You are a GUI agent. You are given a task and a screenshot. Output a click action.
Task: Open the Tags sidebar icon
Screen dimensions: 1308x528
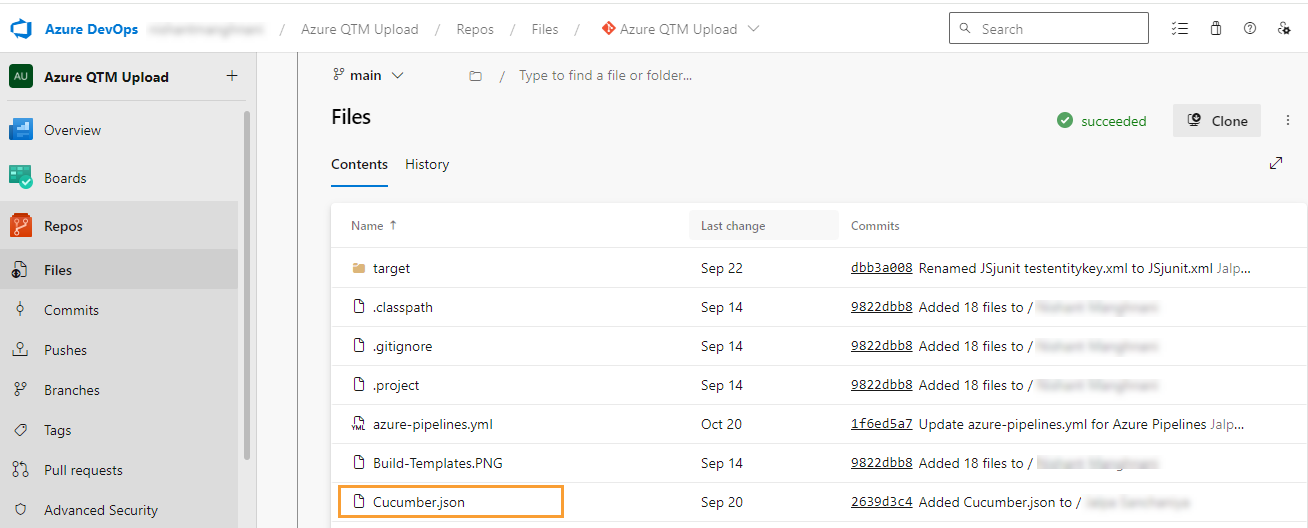coord(20,430)
